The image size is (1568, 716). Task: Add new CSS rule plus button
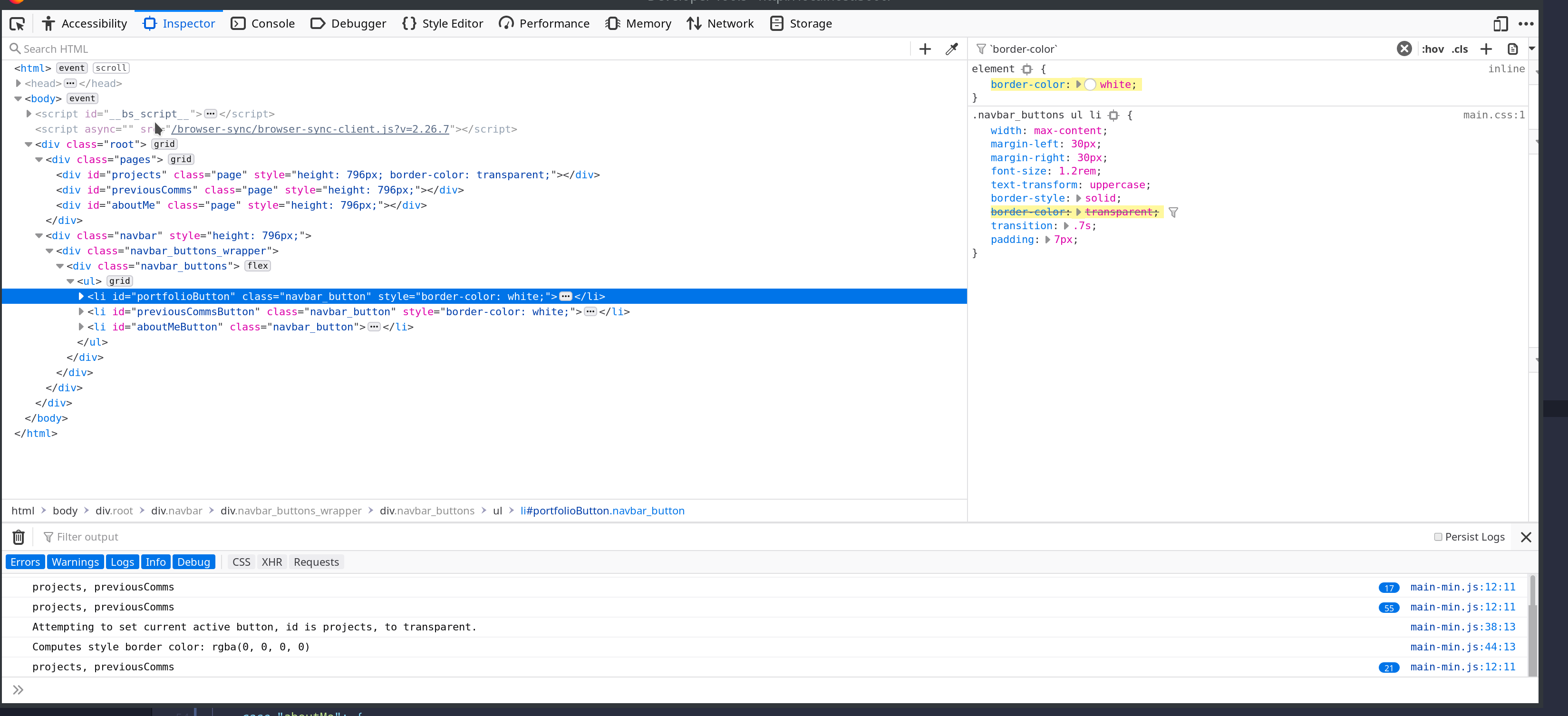(1486, 48)
